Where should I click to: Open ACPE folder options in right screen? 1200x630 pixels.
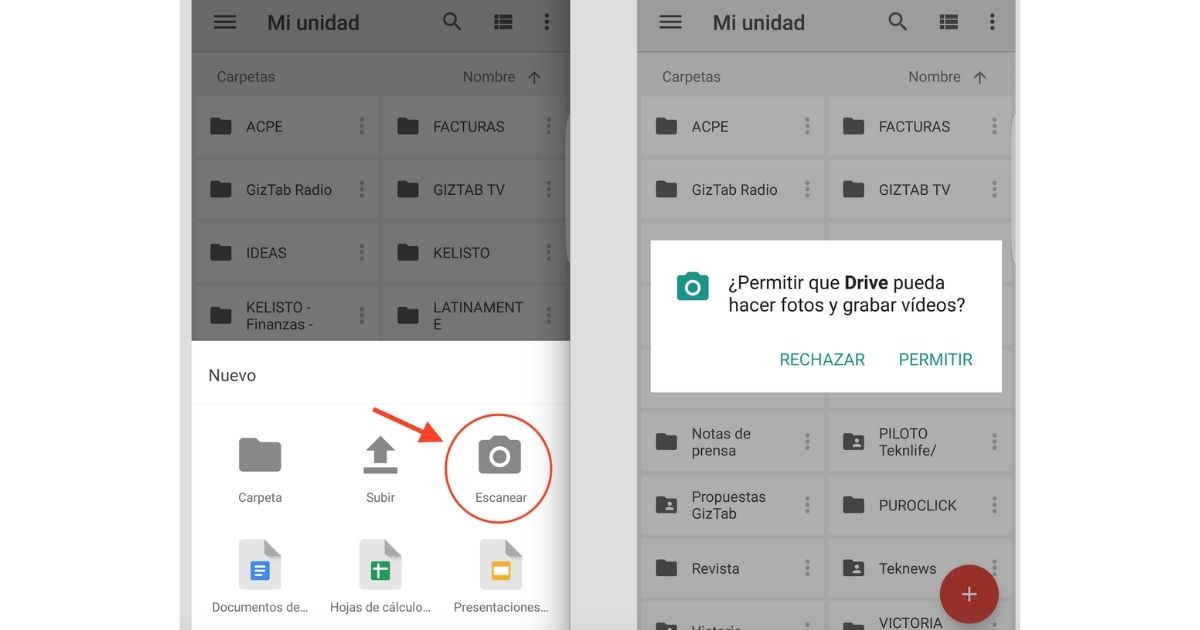pos(807,126)
